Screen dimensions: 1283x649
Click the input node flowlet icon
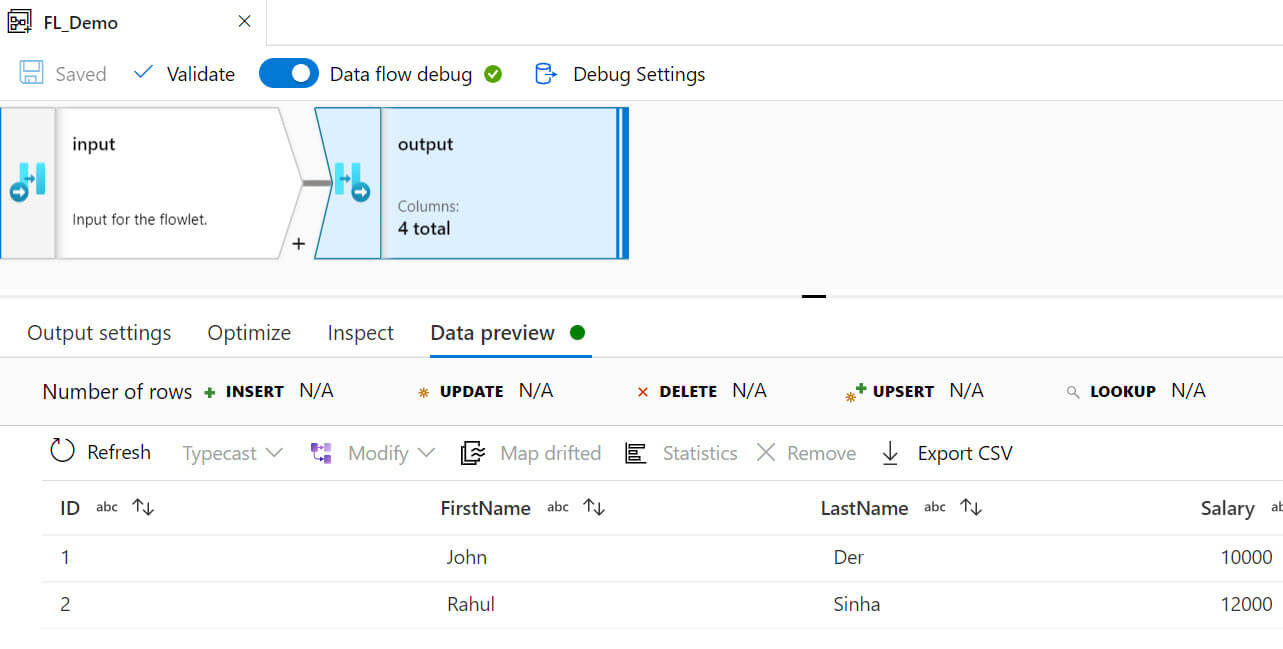click(x=27, y=183)
